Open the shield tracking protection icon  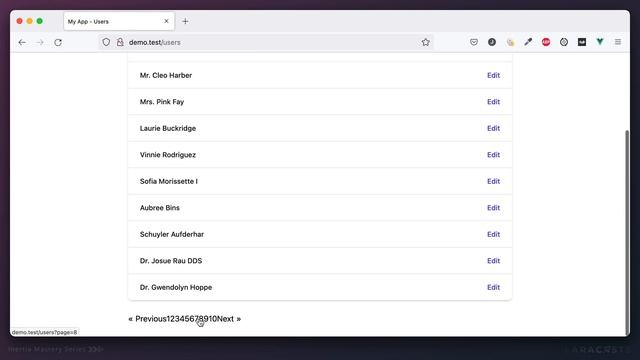tap(106, 42)
